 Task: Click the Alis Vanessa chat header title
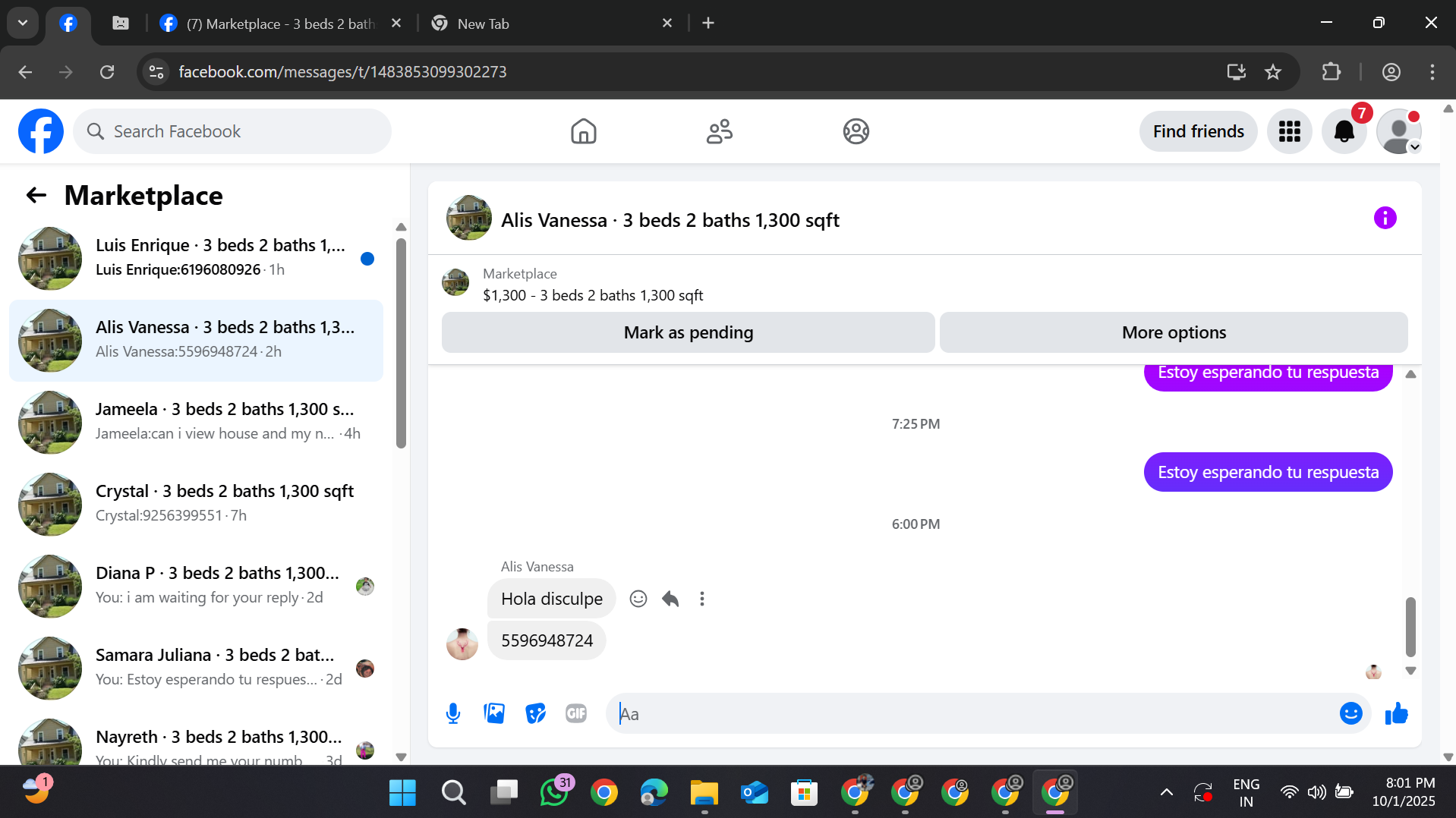pos(670,220)
